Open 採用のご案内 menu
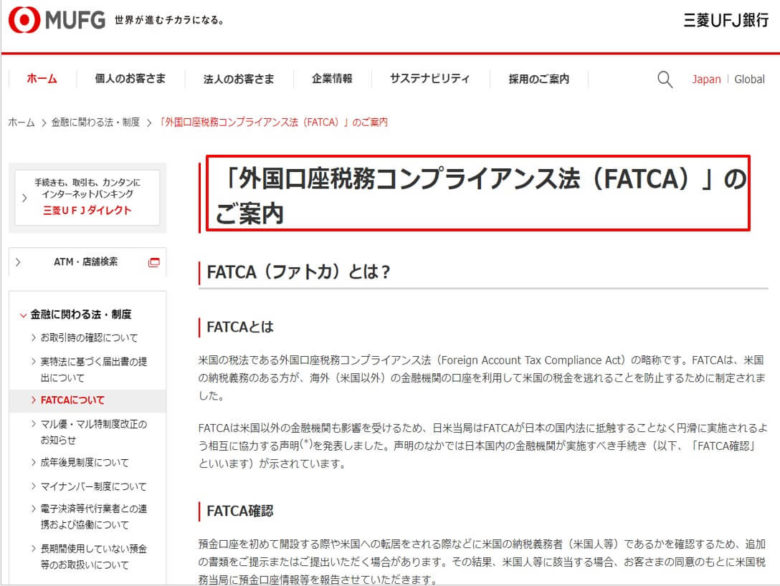This screenshot has width=780, height=586. click(x=539, y=79)
